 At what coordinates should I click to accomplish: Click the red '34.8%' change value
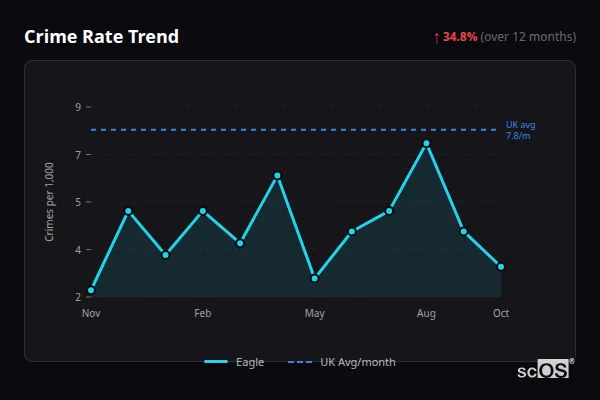460,37
